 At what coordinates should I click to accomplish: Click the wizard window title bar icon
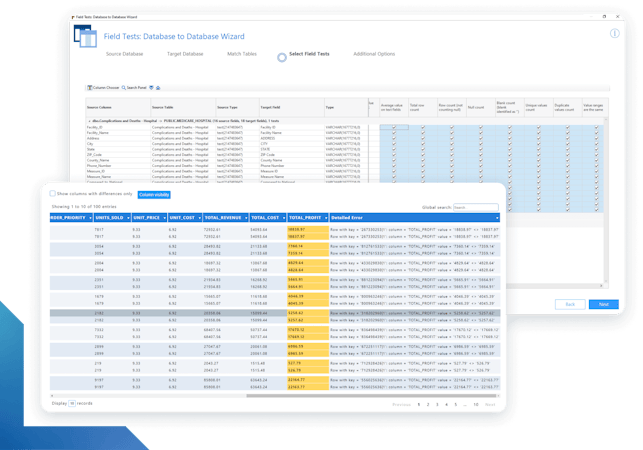[x=73, y=17]
